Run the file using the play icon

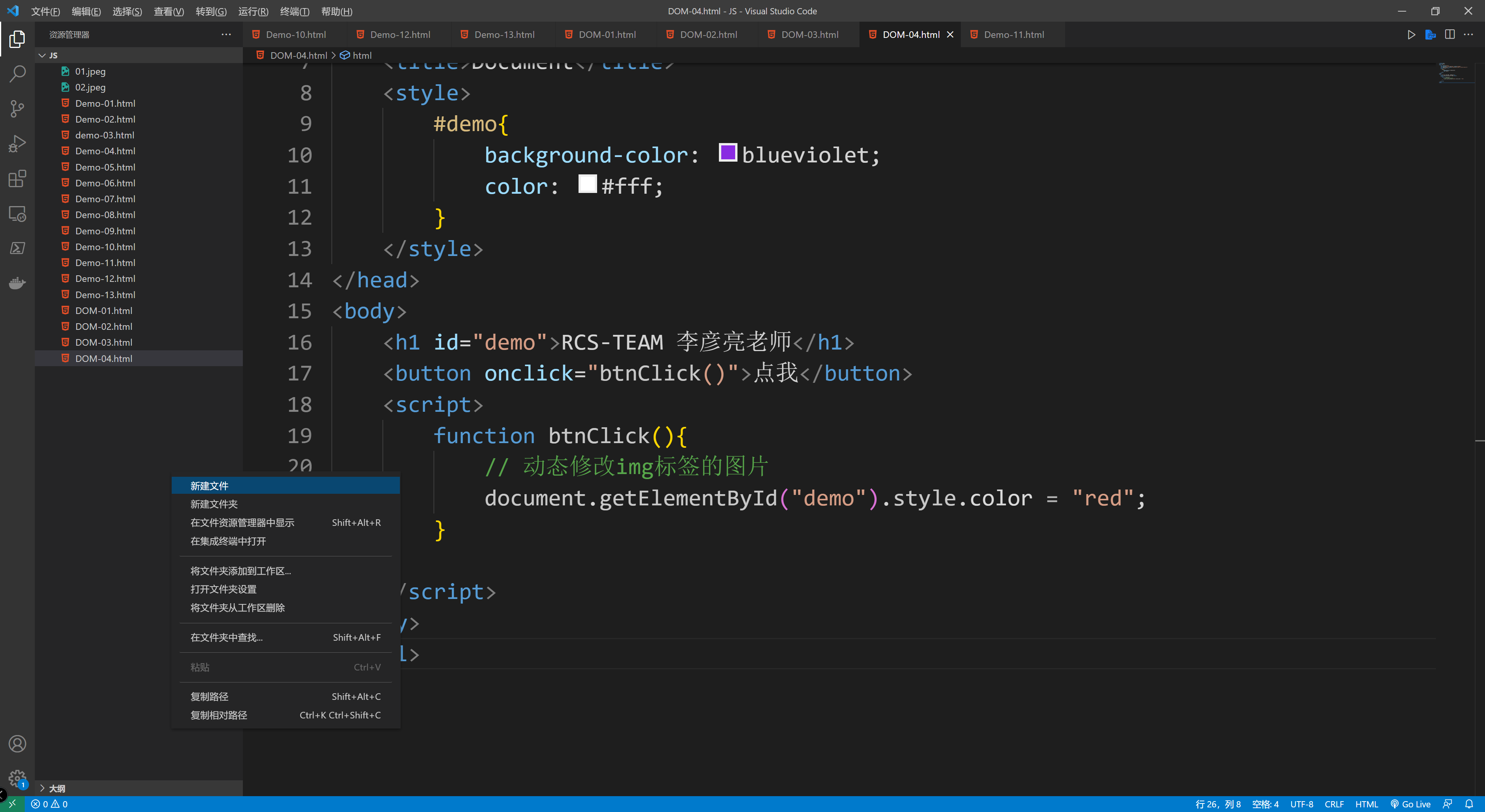click(1411, 34)
